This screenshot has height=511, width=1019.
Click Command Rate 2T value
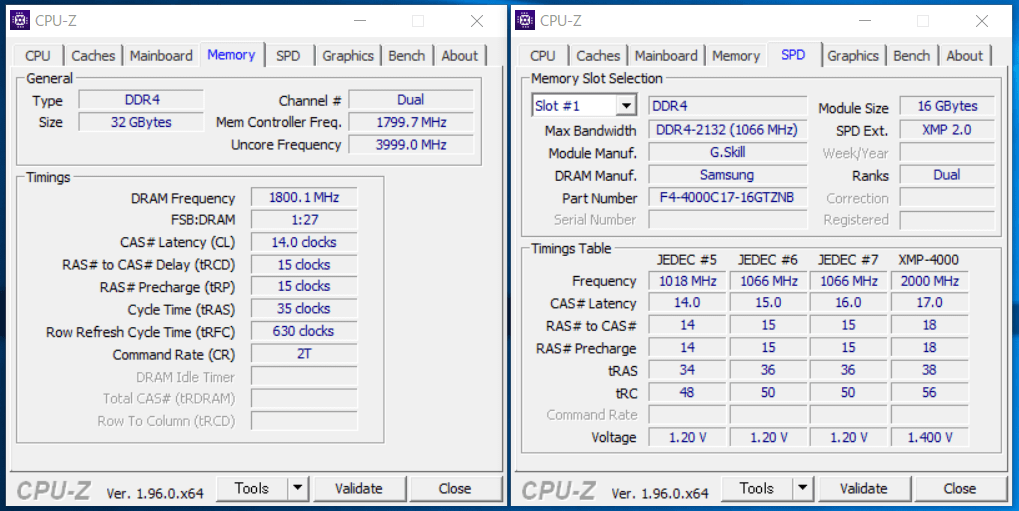coord(304,354)
